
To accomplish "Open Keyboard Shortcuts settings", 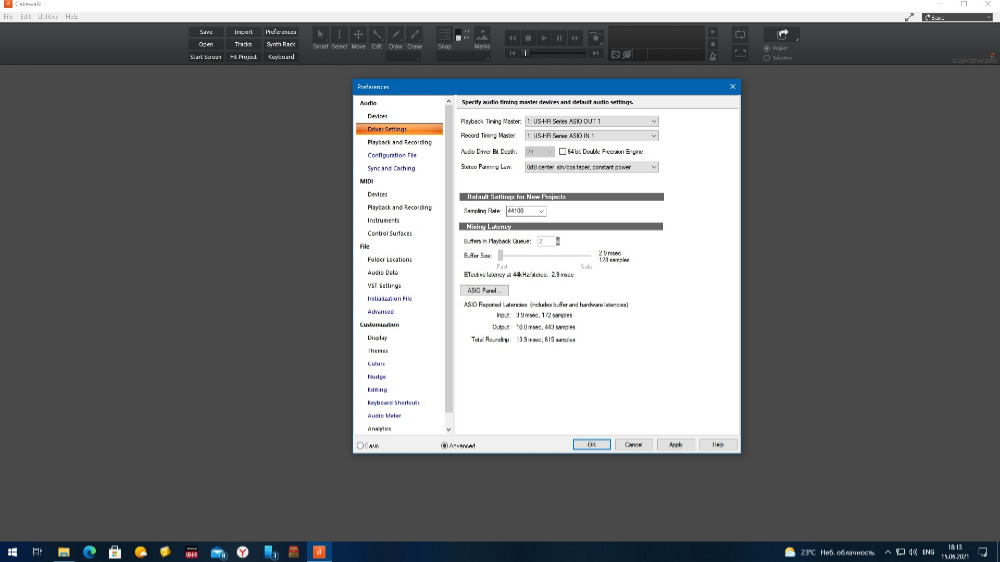I will (x=393, y=403).
